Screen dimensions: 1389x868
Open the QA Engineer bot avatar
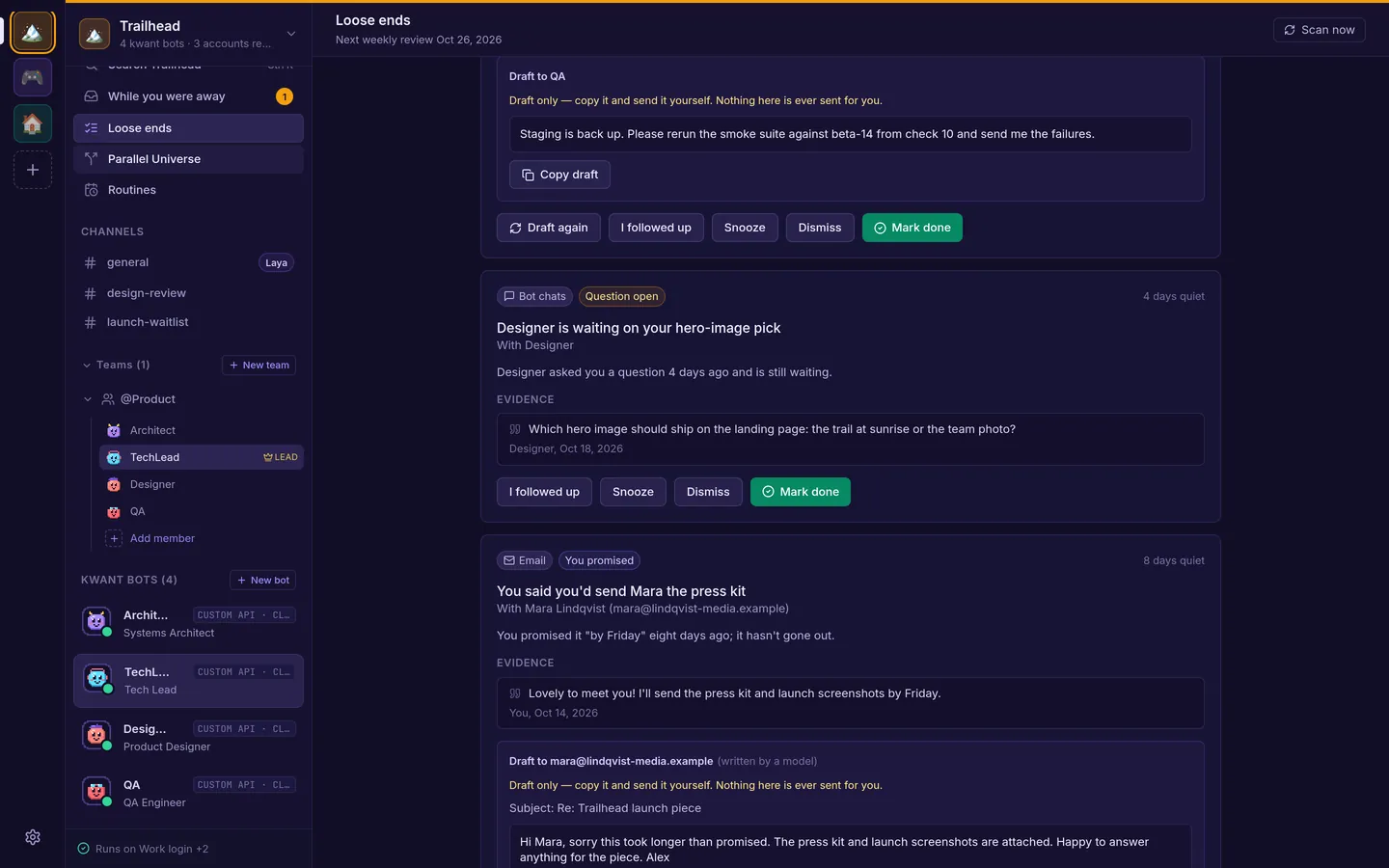pyautogui.click(x=96, y=792)
